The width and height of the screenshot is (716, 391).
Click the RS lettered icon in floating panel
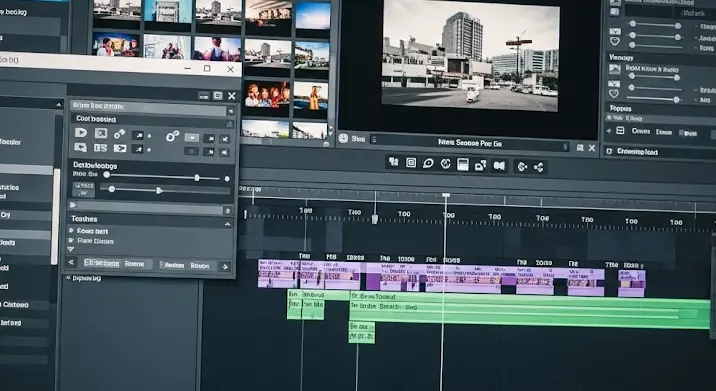point(100,148)
